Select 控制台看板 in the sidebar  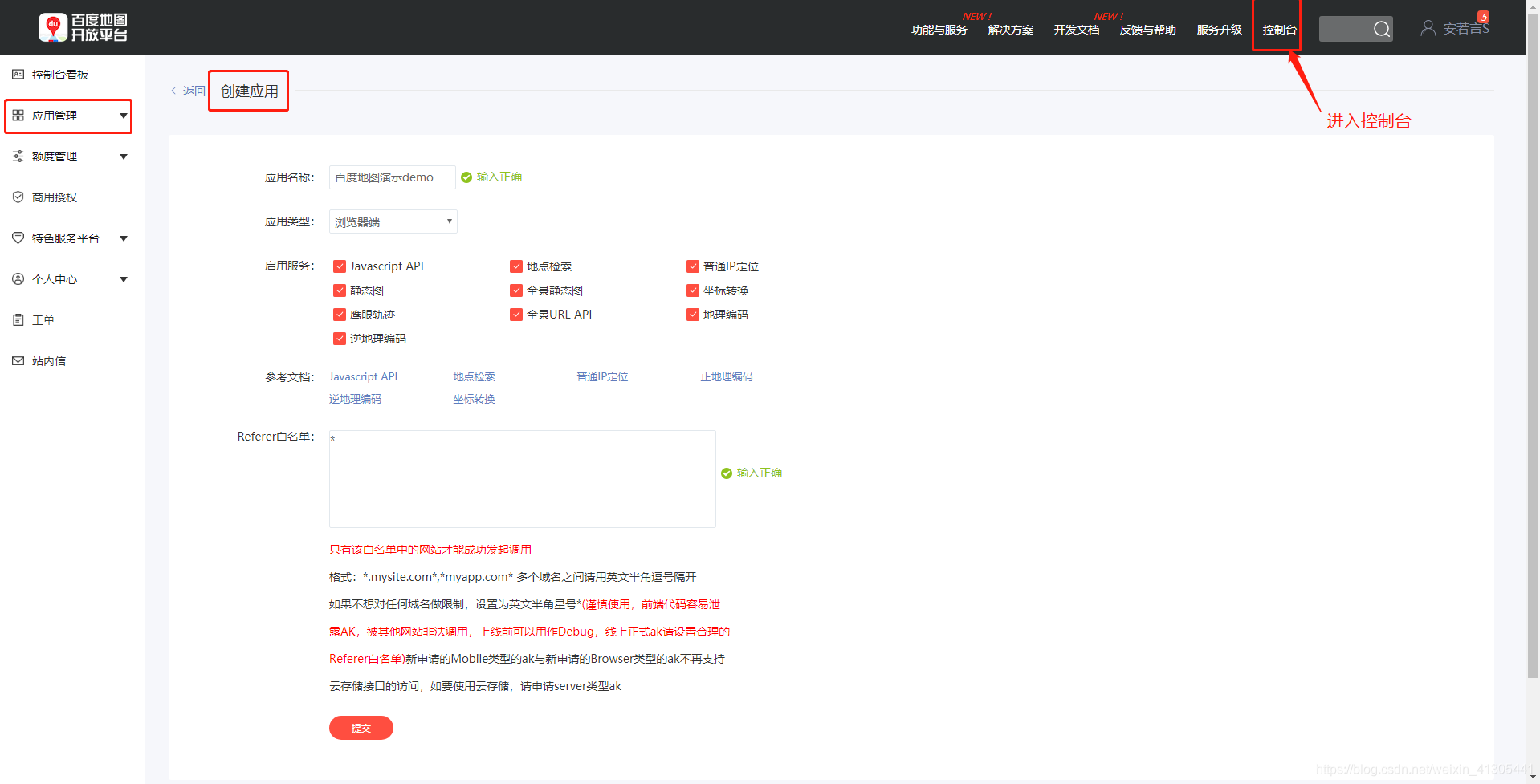pyautogui.click(x=60, y=75)
